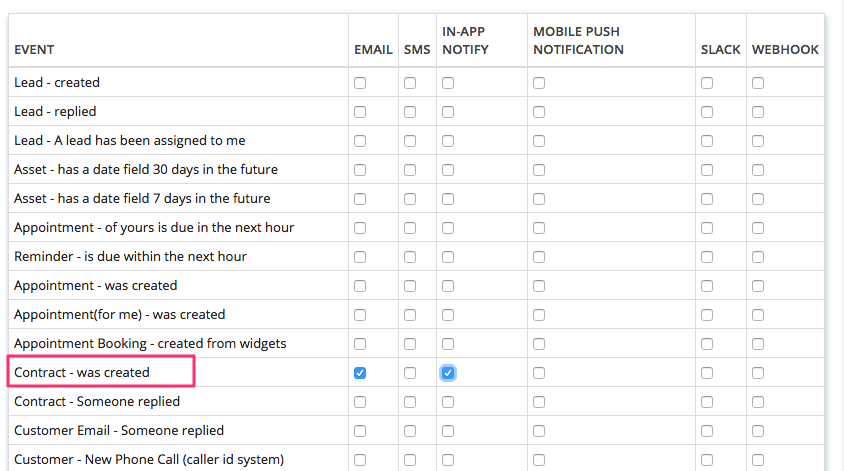Check Mobile Push for lead assigned to me

pos(539,141)
